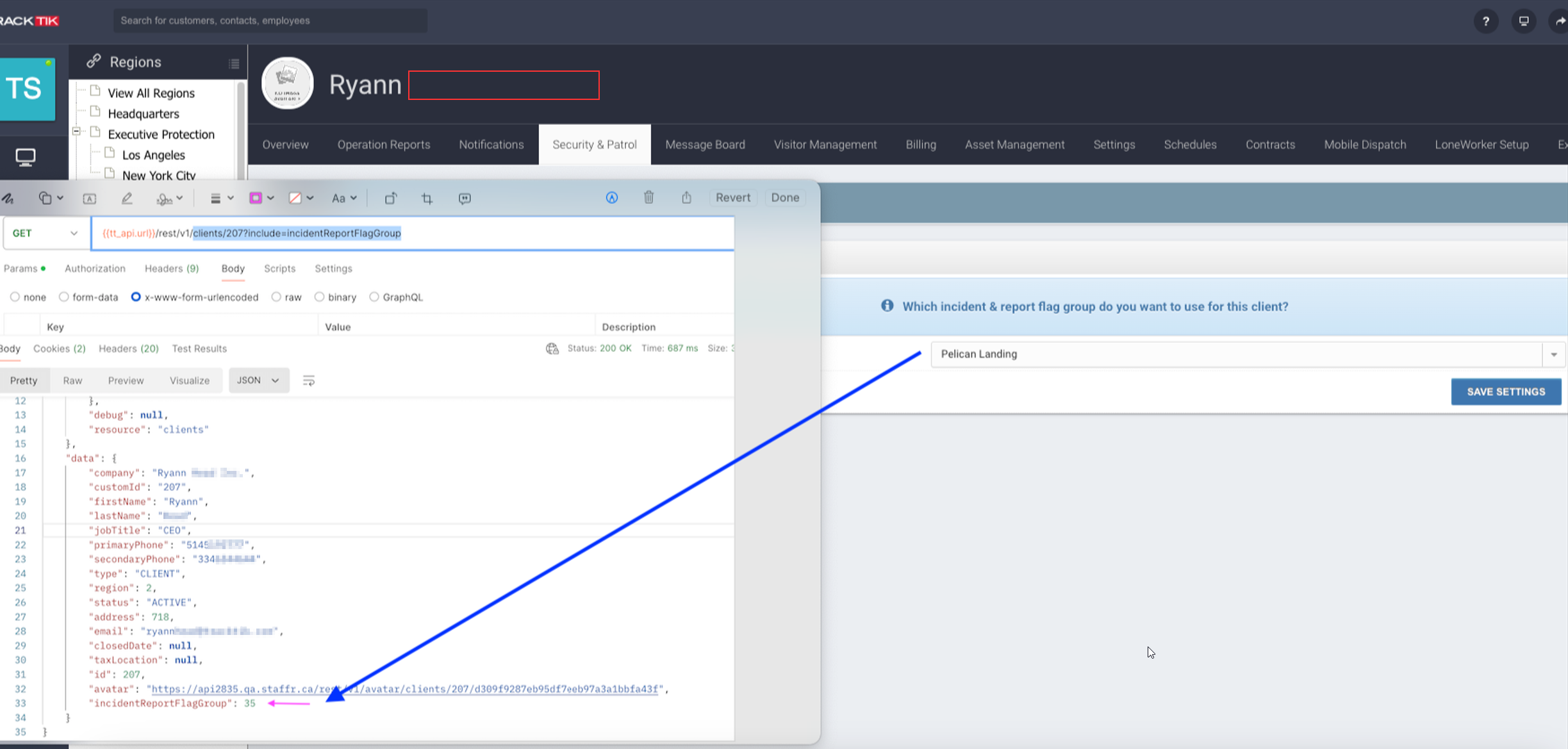Open the Authorization request tab
This screenshot has height=749, width=1568.
pos(95,268)
